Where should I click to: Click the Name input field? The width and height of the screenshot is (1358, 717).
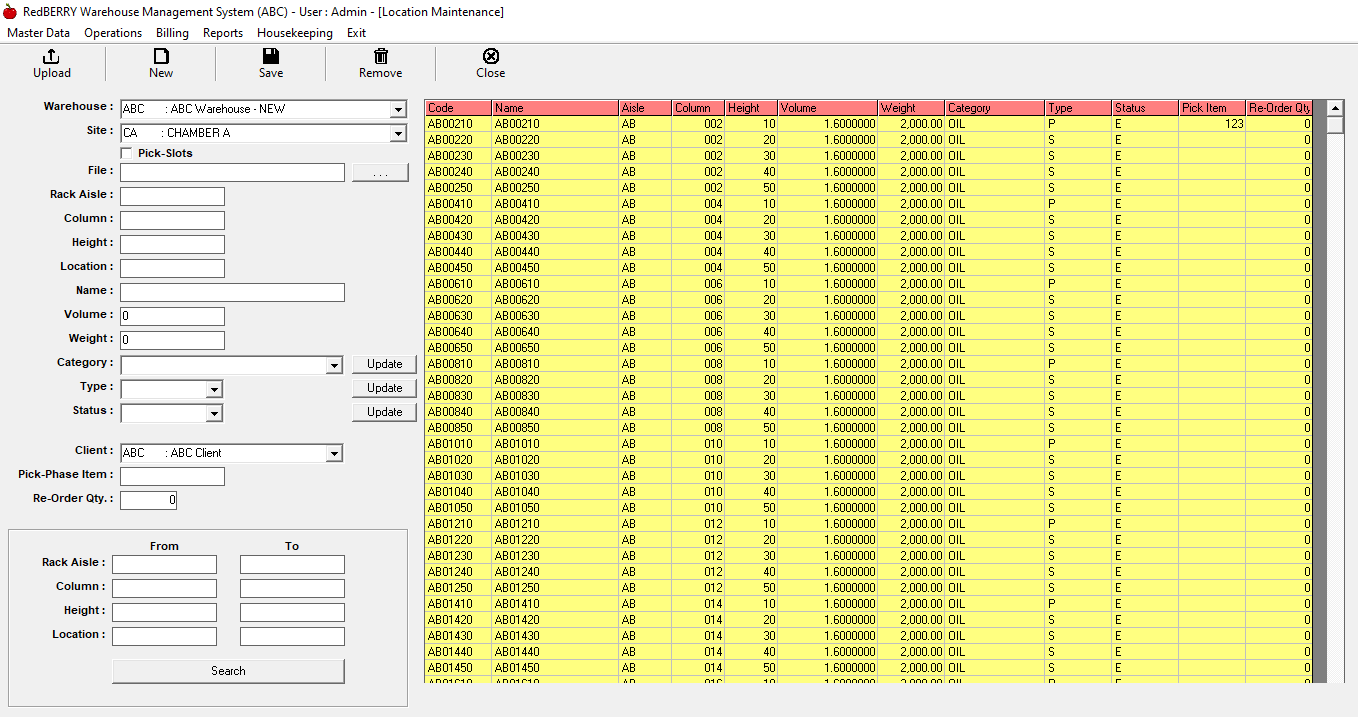232,293
